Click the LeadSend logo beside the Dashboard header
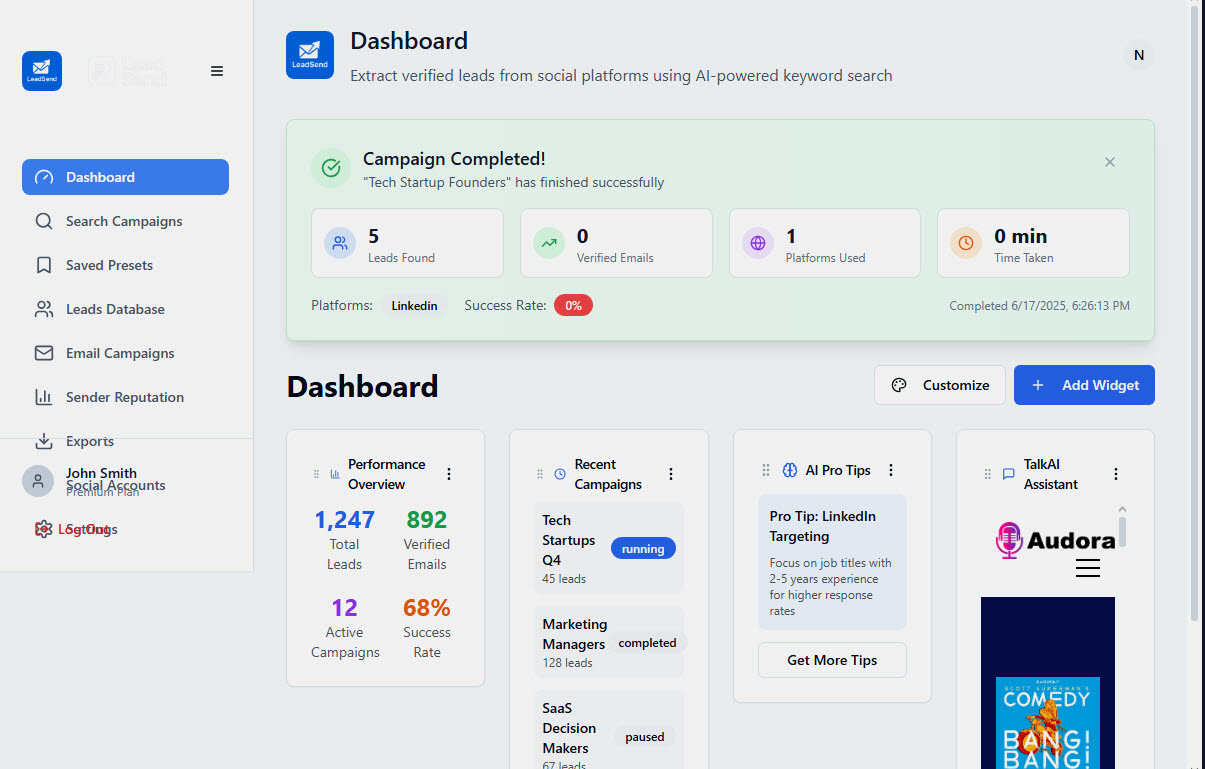 point(310,55)
